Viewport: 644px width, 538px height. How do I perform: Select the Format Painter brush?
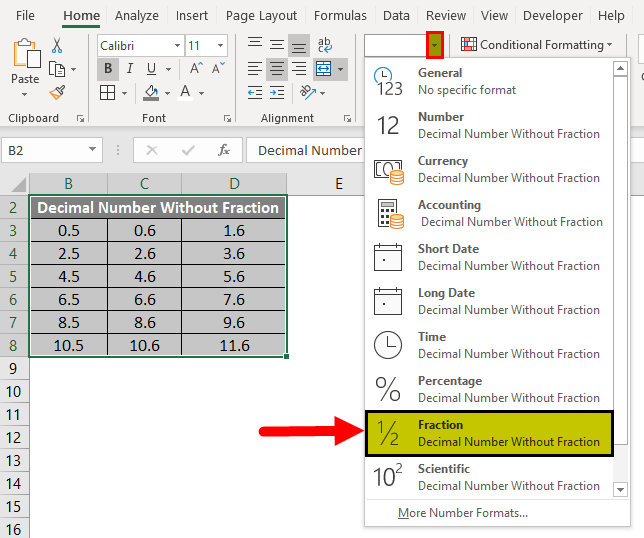coord(57,91)
